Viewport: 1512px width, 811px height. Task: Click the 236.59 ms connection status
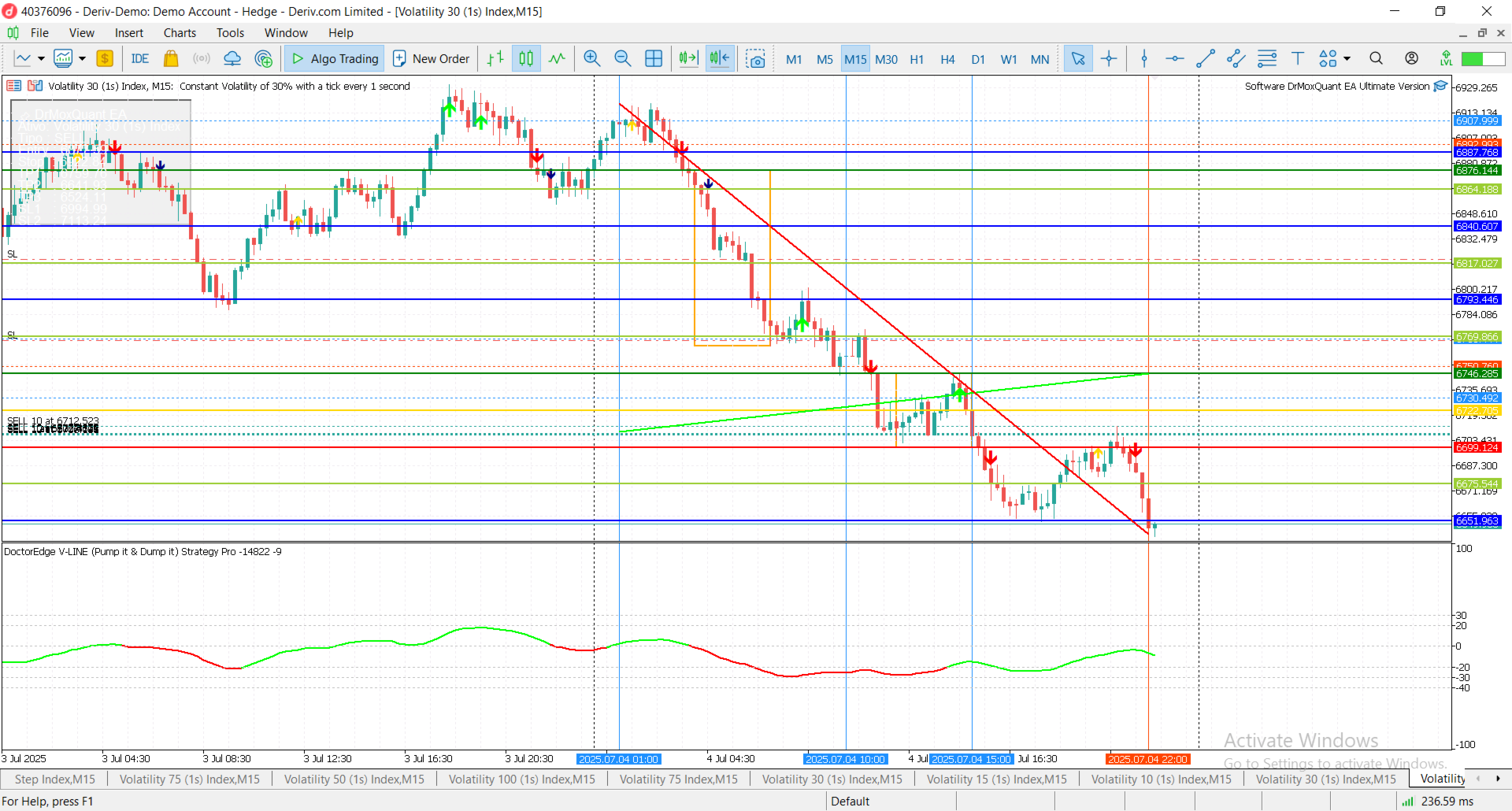[x=1438, y=802]
